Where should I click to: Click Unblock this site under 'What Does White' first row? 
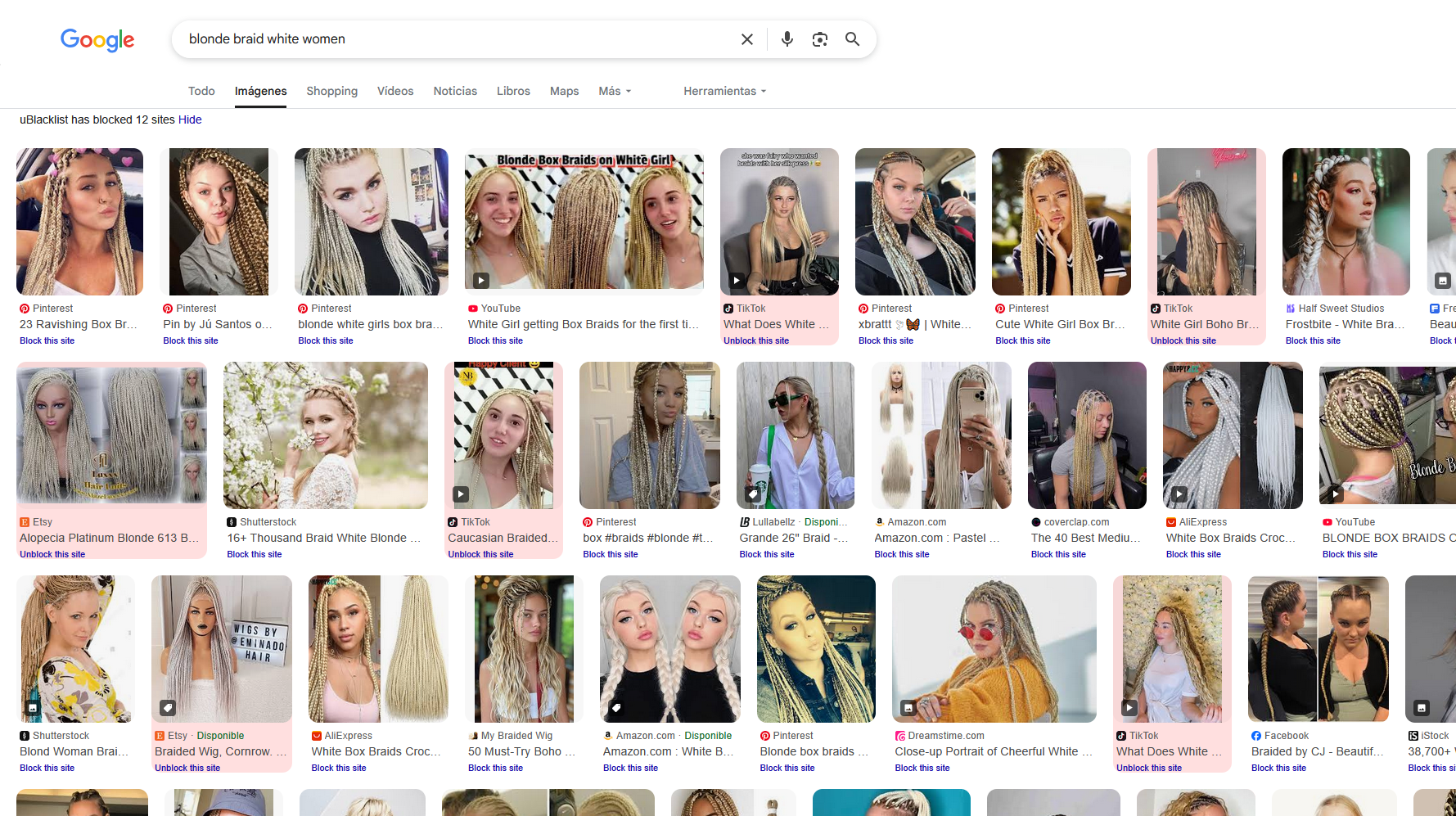click(x=756, y=340)
